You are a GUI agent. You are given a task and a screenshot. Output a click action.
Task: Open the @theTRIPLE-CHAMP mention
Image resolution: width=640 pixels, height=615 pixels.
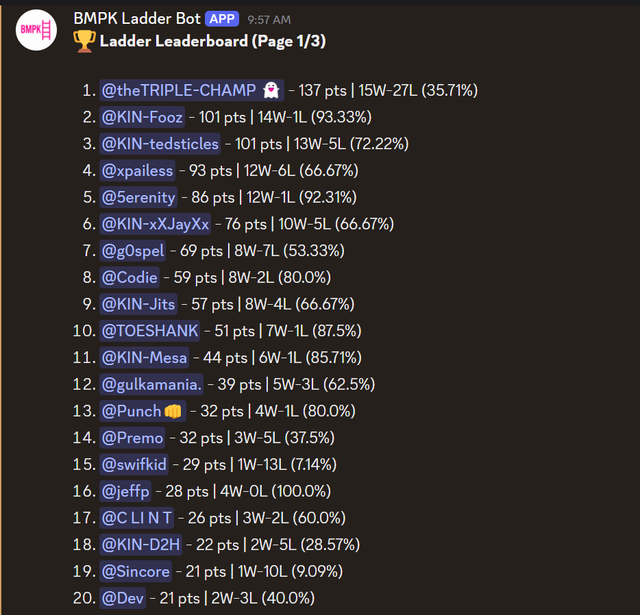[x=192, y=90]
